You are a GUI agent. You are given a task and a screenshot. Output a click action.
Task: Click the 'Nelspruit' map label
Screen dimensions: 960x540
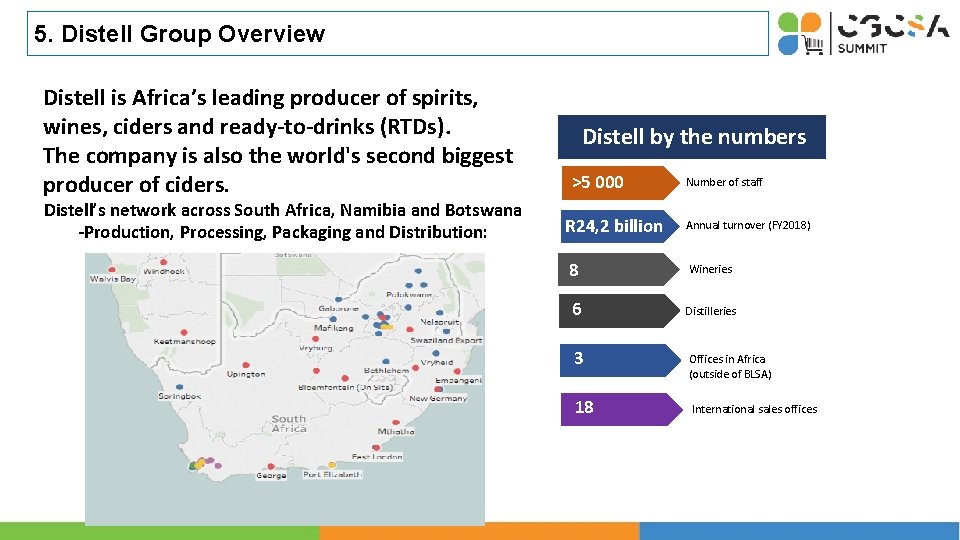(x=440, y=321)
